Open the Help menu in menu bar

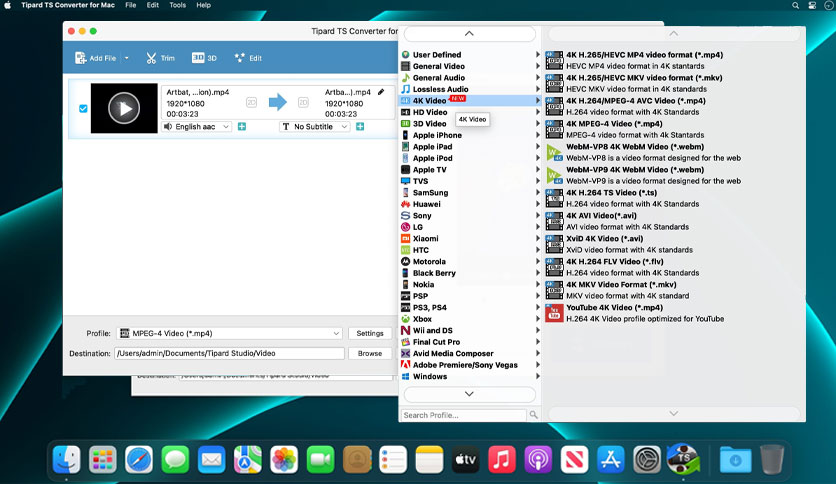point(203,5)
